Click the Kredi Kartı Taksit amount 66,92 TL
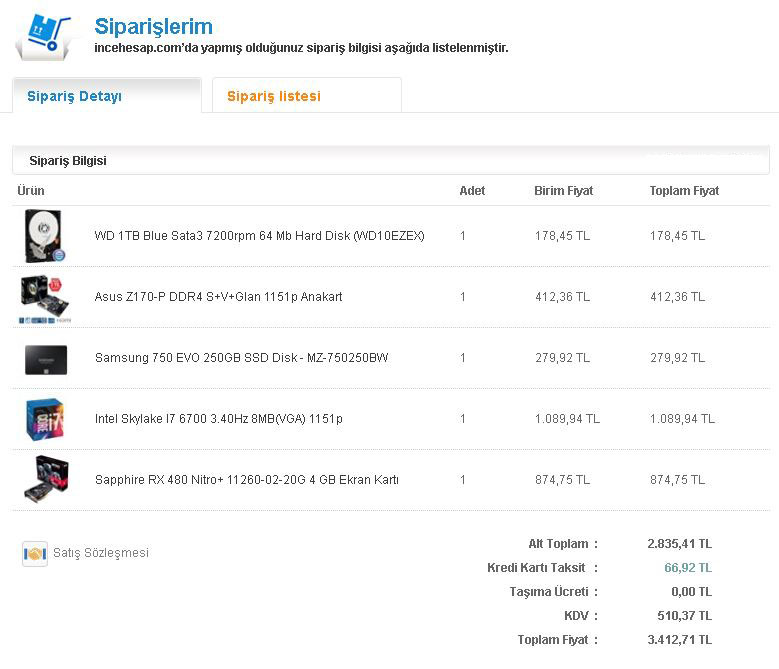Image resolution: width=779 pixels, height=669 pixels. (688, 568)
